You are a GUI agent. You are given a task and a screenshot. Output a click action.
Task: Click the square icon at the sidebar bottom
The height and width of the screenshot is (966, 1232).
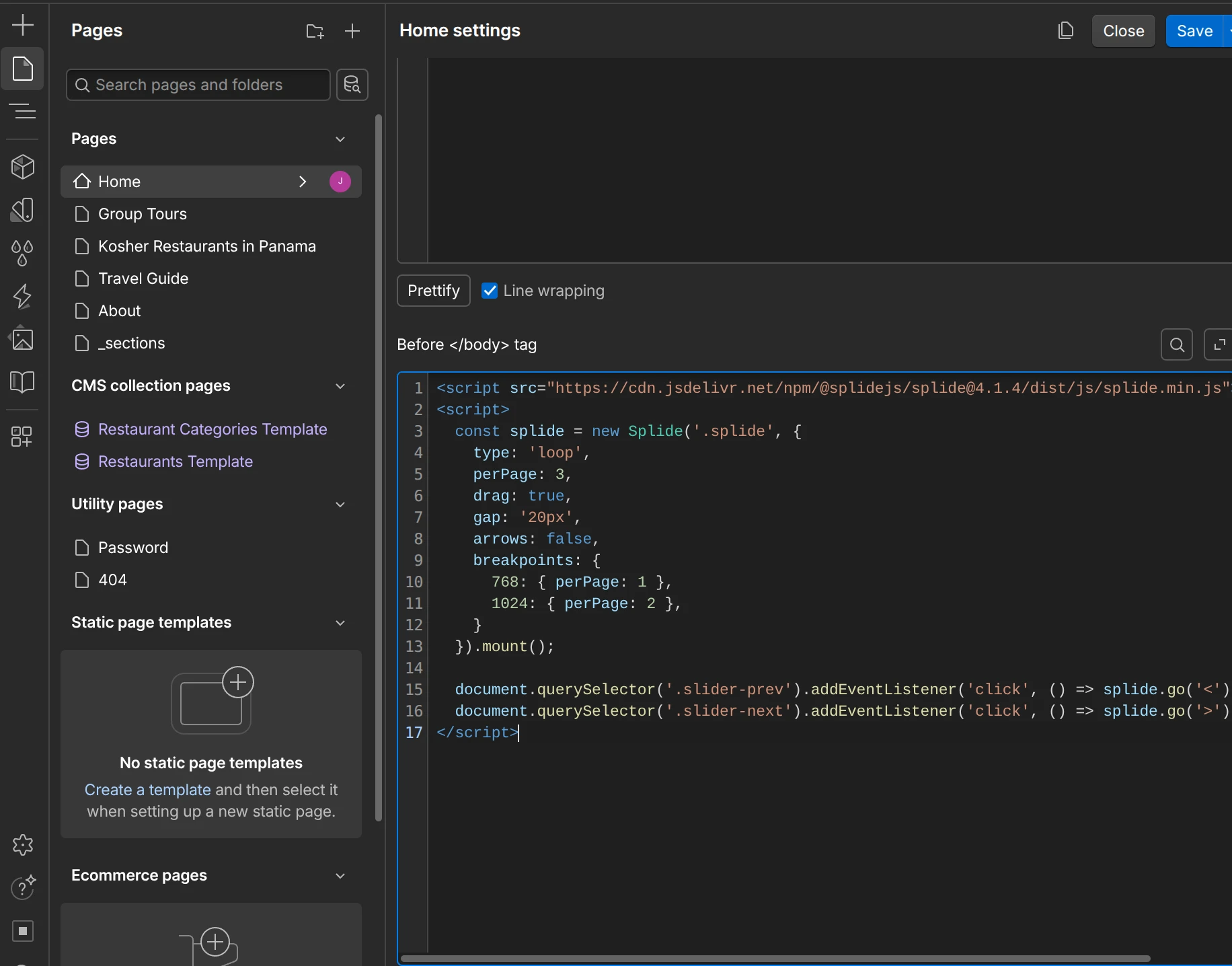click(23, 931)
